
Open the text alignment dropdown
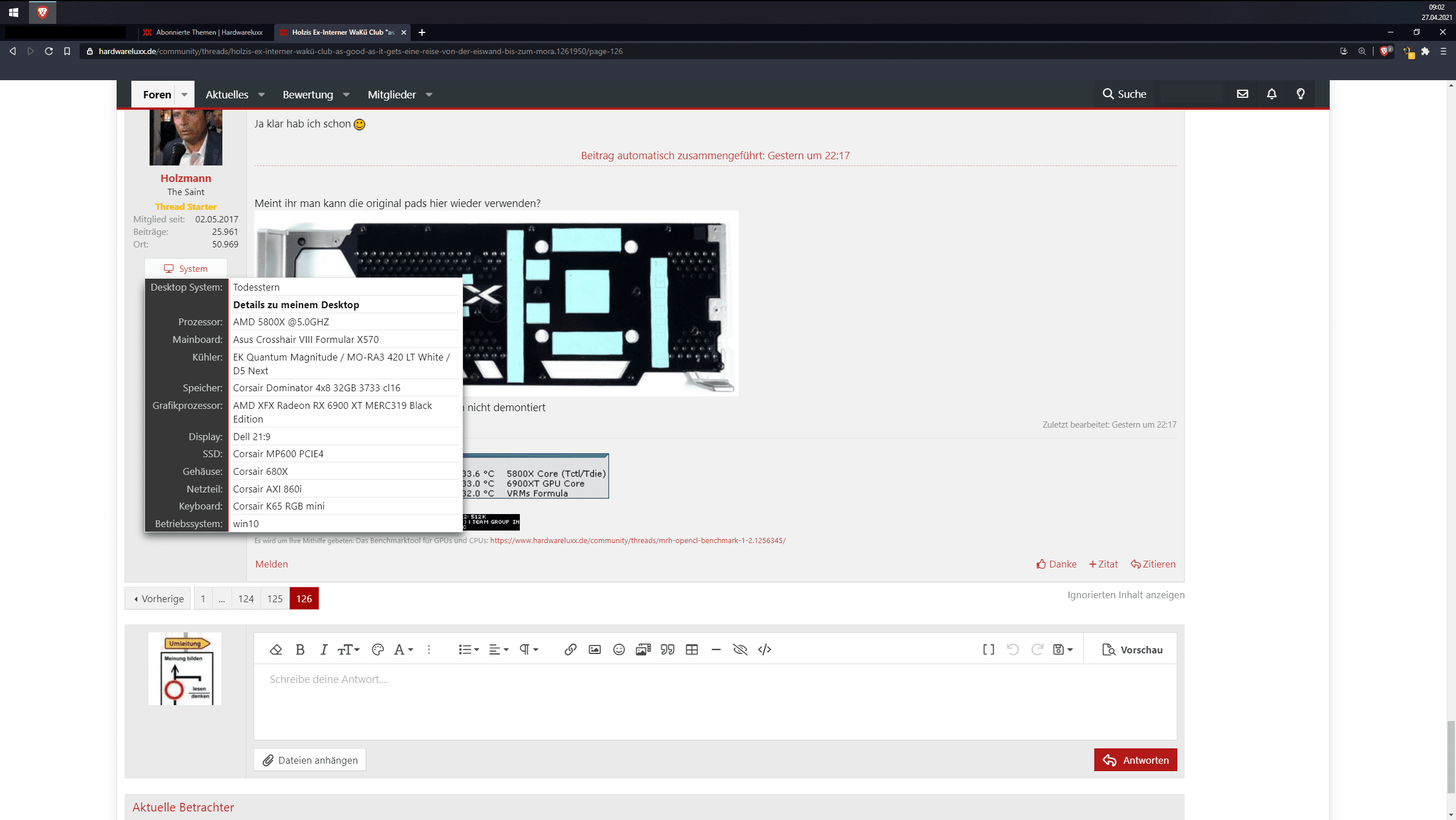[x=499, y=649]
